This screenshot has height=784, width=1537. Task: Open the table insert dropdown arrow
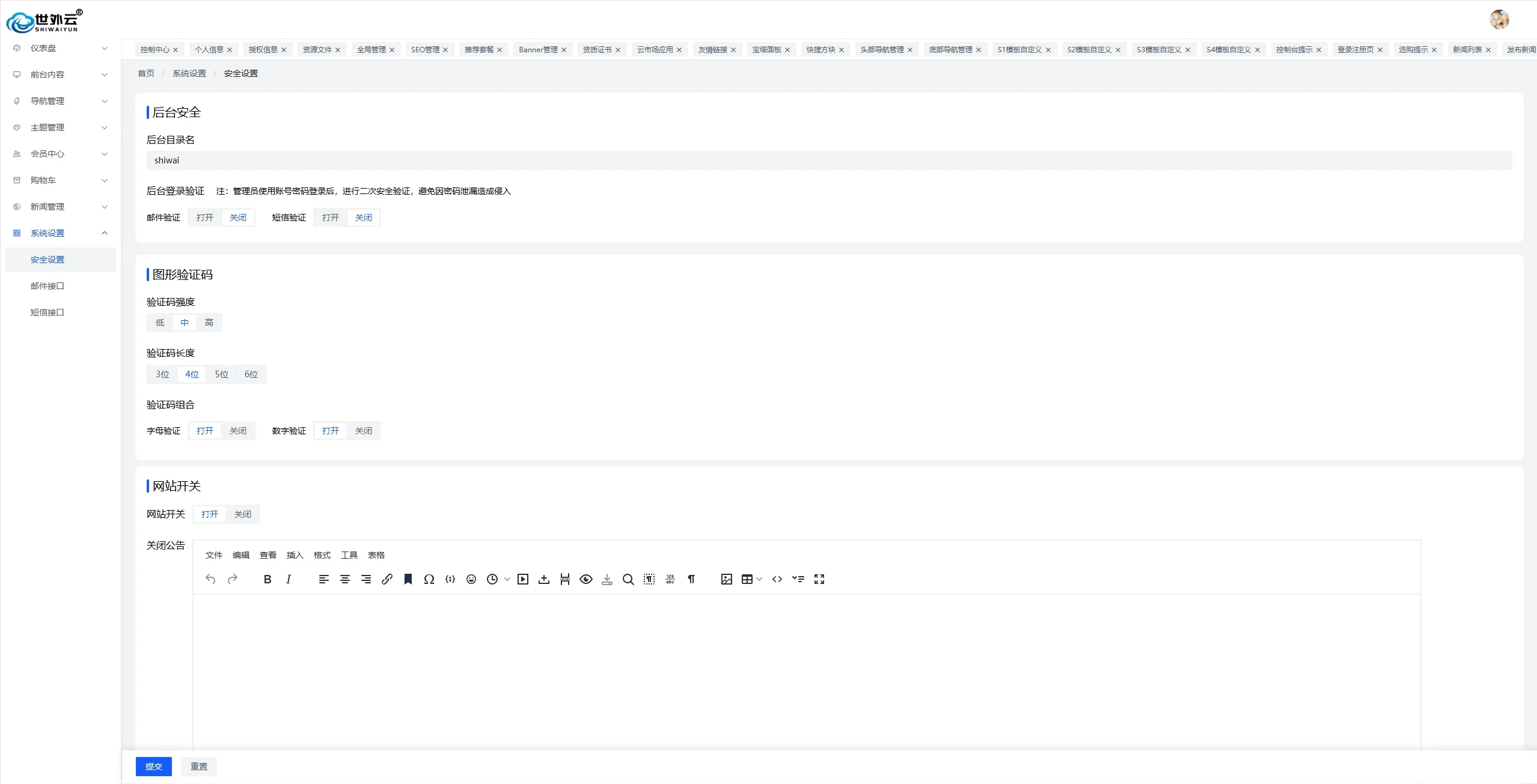pos(759,579)
